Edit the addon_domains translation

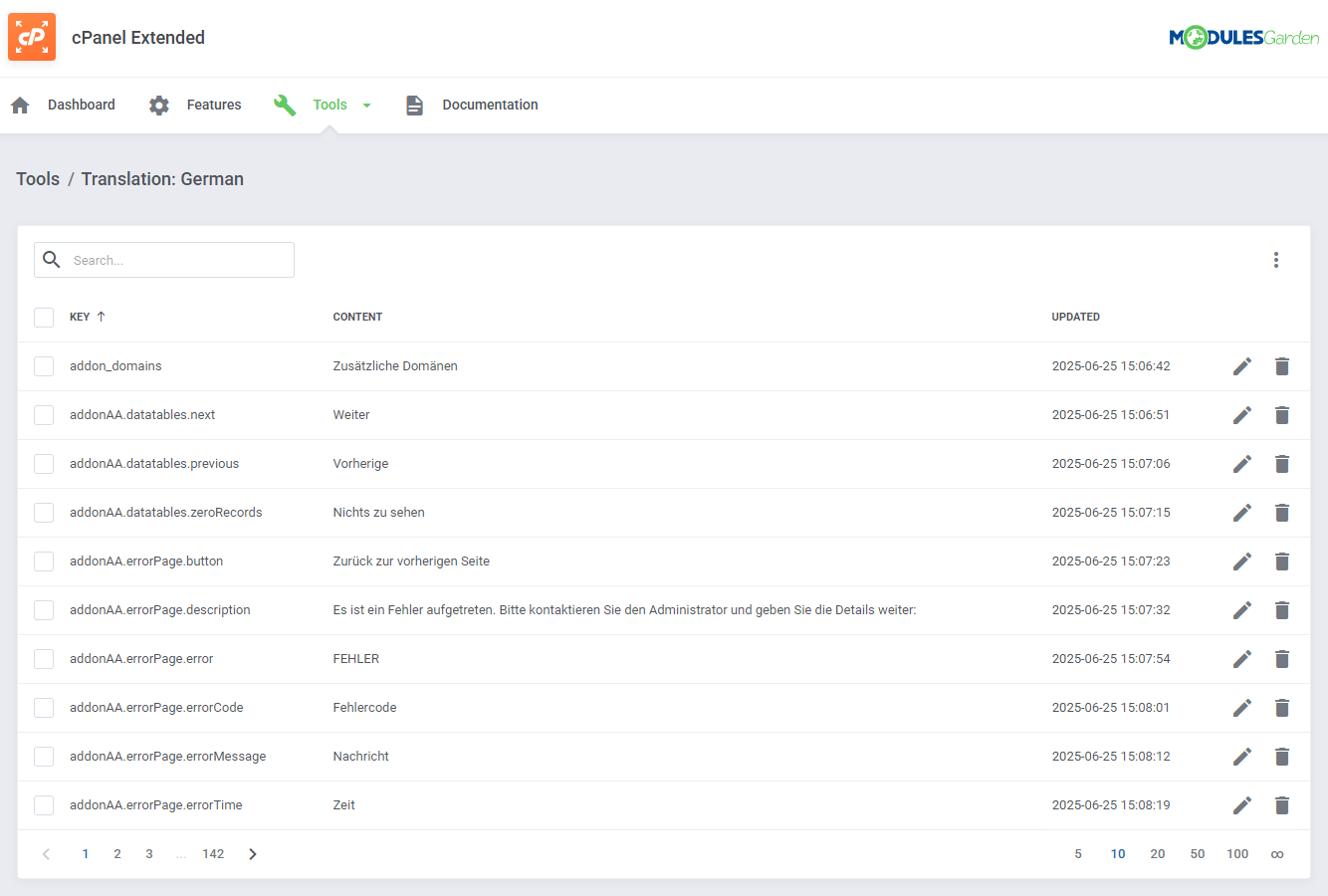pos(1242,366)
